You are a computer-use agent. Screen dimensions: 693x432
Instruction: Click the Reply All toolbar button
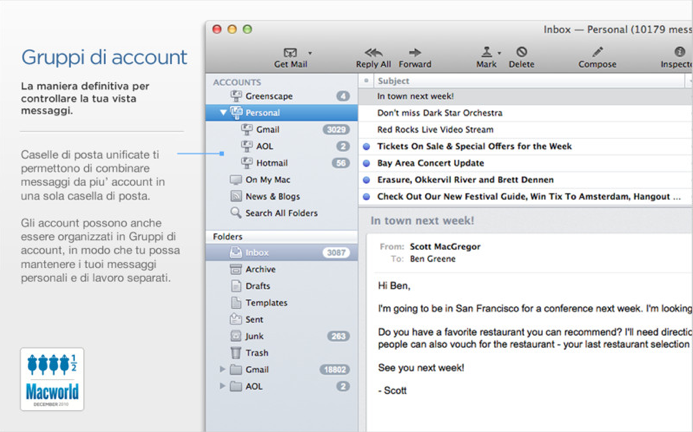point(373,58)
